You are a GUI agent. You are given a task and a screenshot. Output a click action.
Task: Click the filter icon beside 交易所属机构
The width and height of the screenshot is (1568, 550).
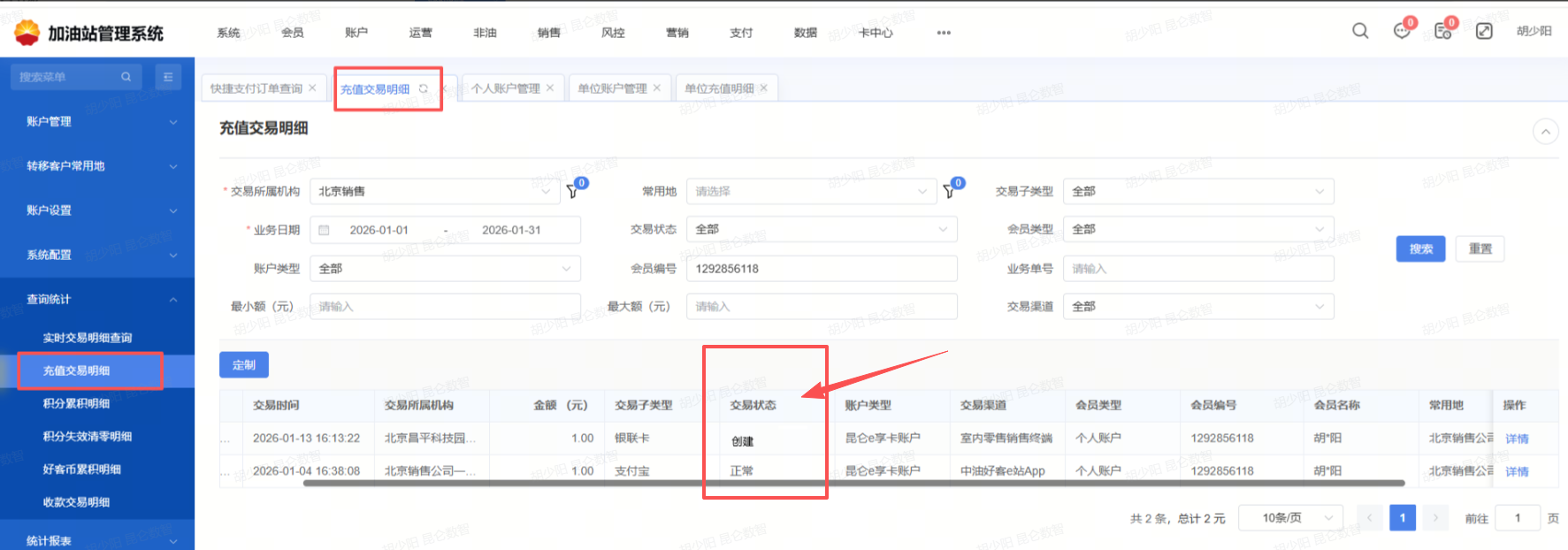point(573,191)
